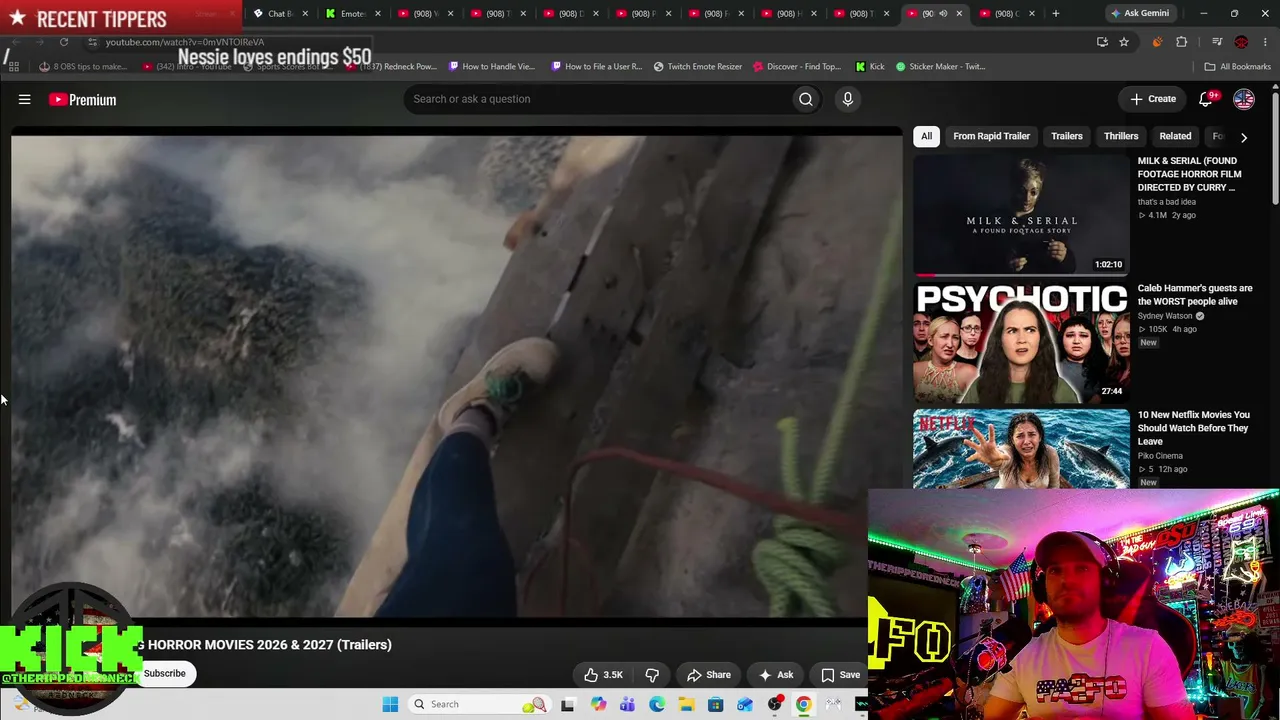Open Microsoft Teams from taskbar

(627, 704)
